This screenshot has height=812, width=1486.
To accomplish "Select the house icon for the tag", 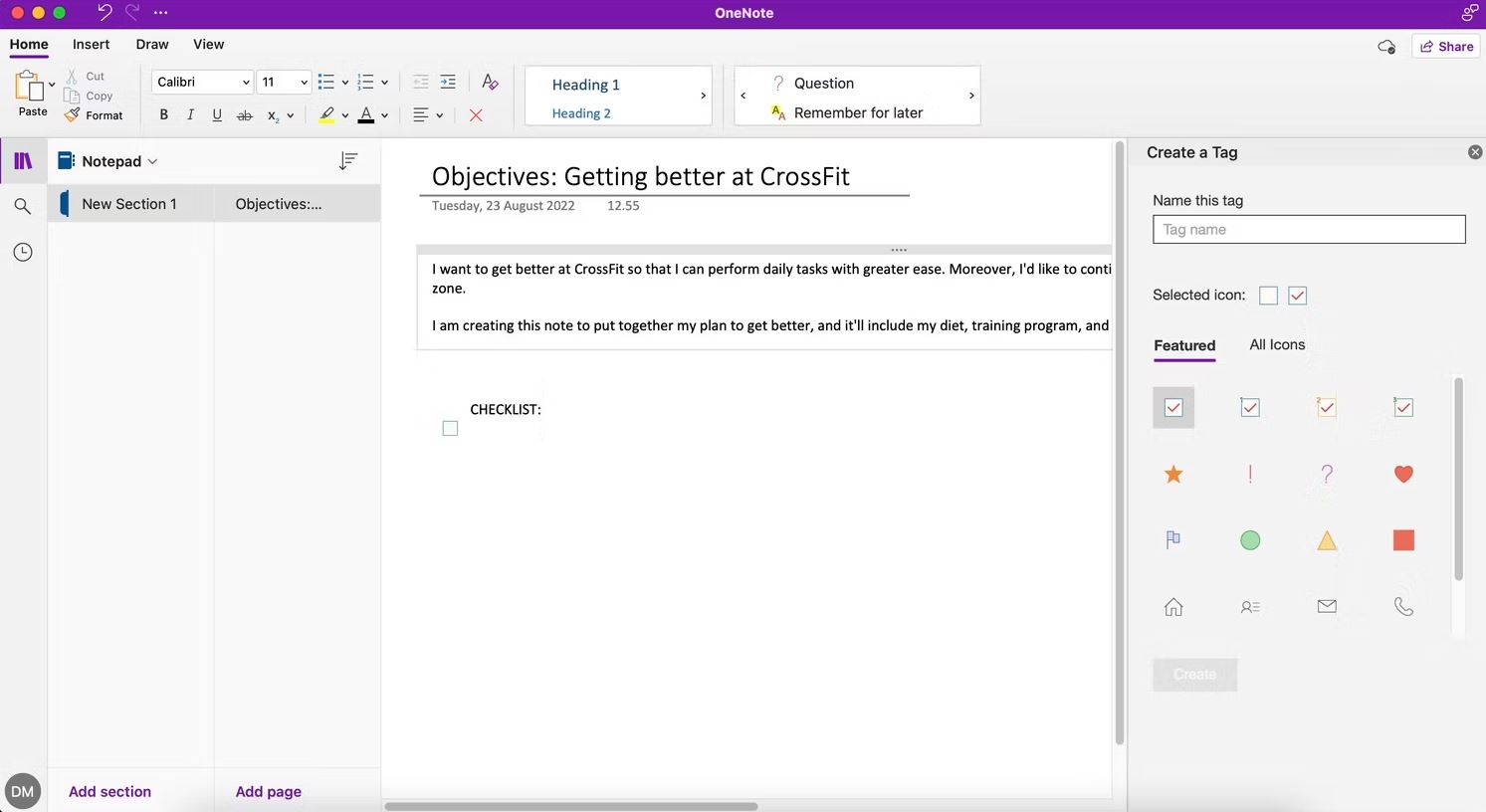I will tap(1173, 606).
